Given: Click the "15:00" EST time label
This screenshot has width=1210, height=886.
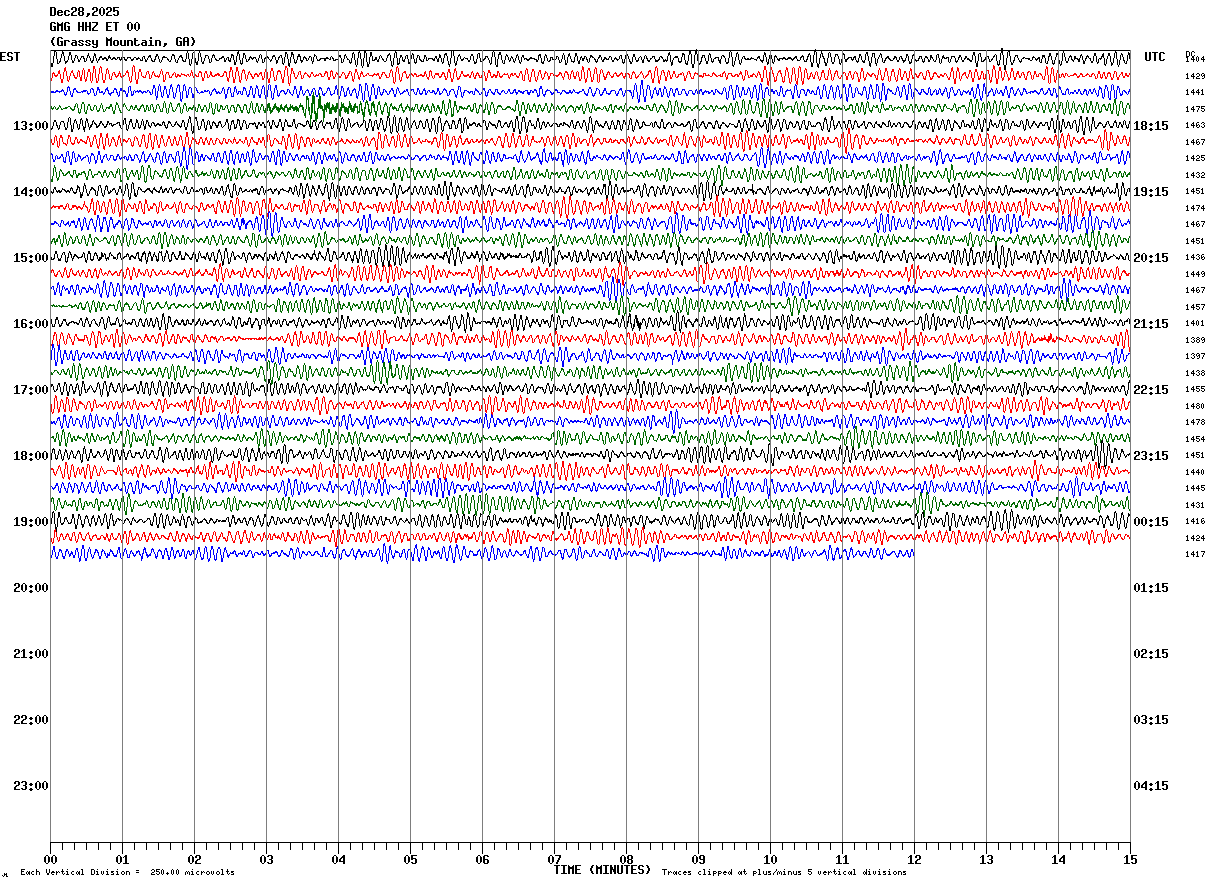Looking at the screenshot, I should (31, 257).
